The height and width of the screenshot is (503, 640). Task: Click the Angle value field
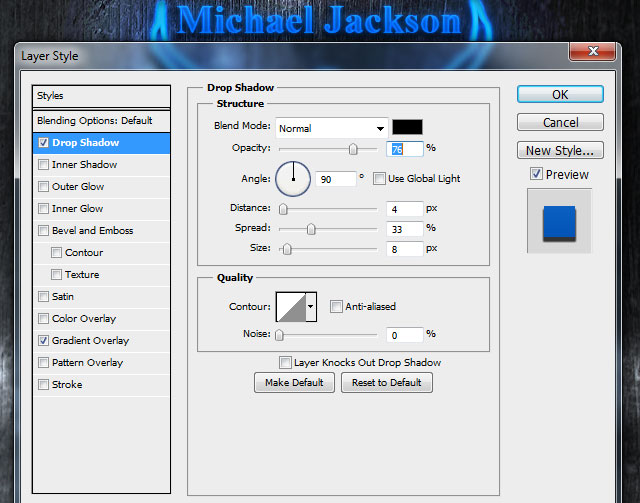336,179
